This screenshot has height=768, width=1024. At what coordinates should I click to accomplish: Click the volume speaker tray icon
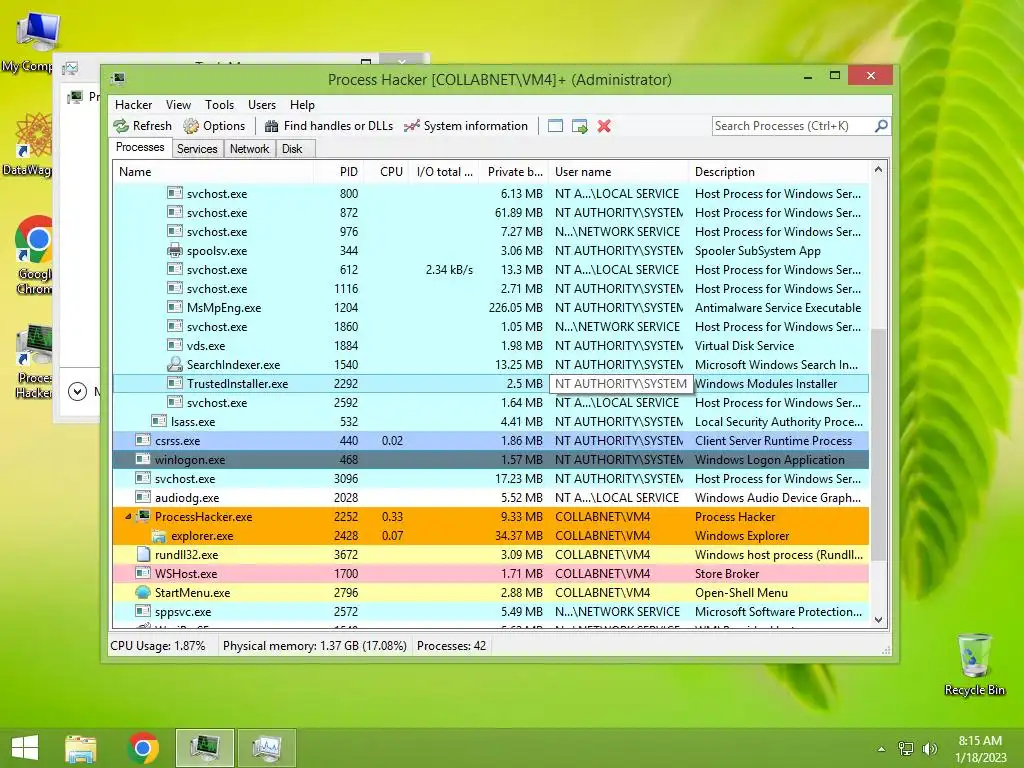tap(930, 748)
